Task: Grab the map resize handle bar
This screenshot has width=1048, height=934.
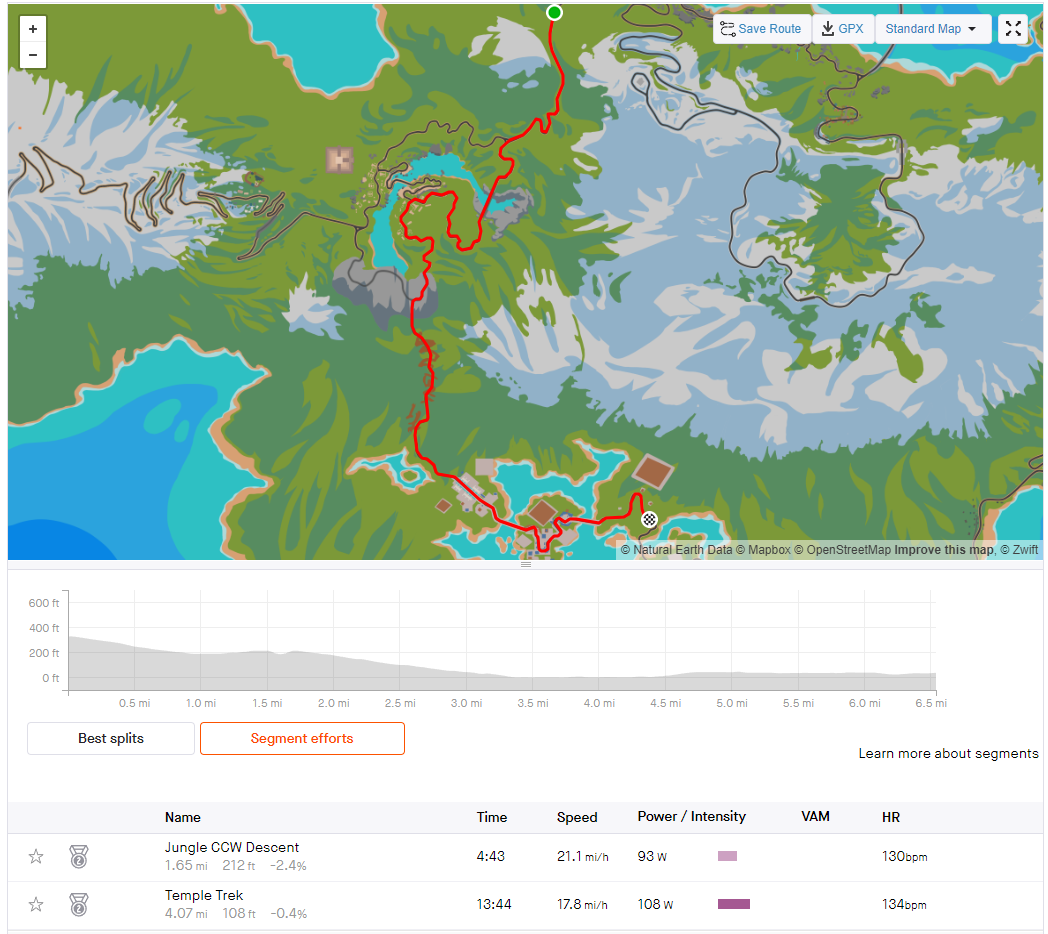Action: tap(526, 564)
